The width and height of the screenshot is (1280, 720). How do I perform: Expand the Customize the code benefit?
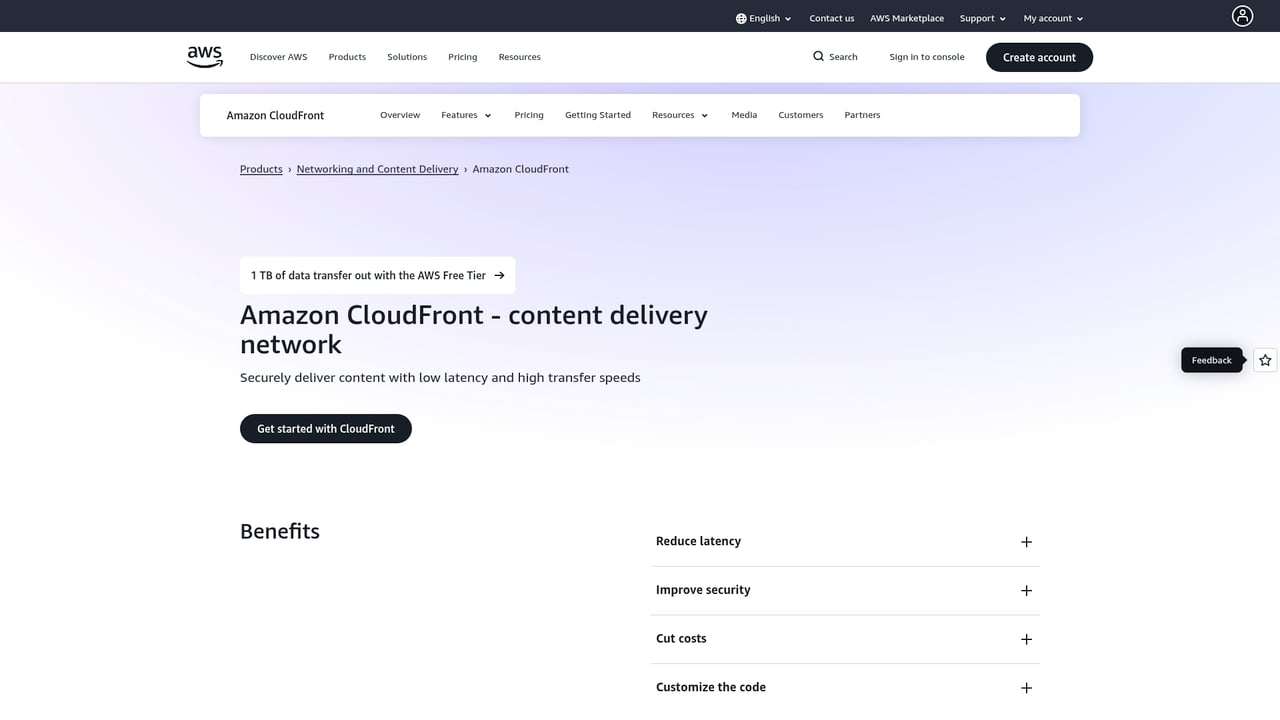(x=1026, y=687)
